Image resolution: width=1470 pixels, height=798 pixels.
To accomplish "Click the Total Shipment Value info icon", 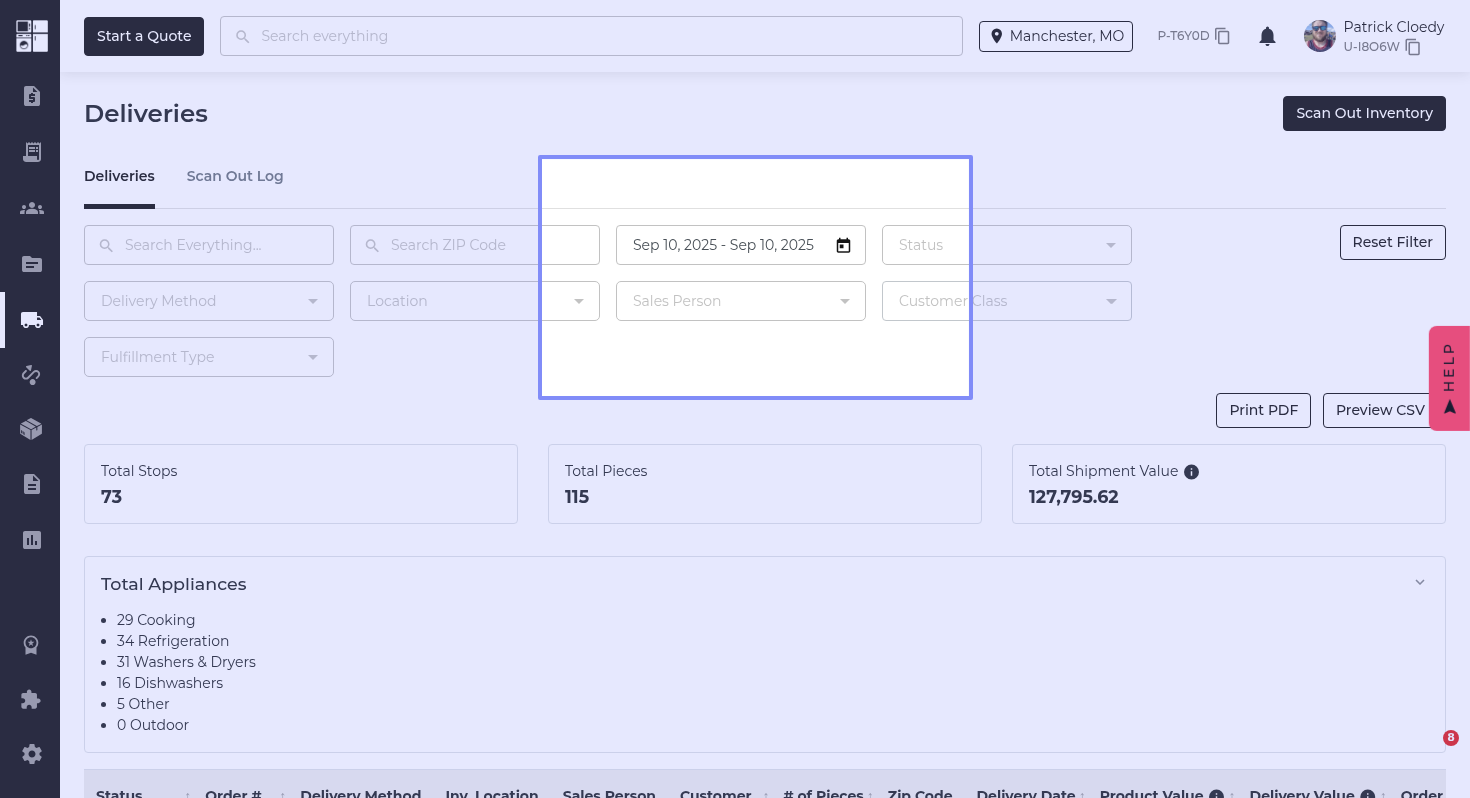I will 1191,472.
